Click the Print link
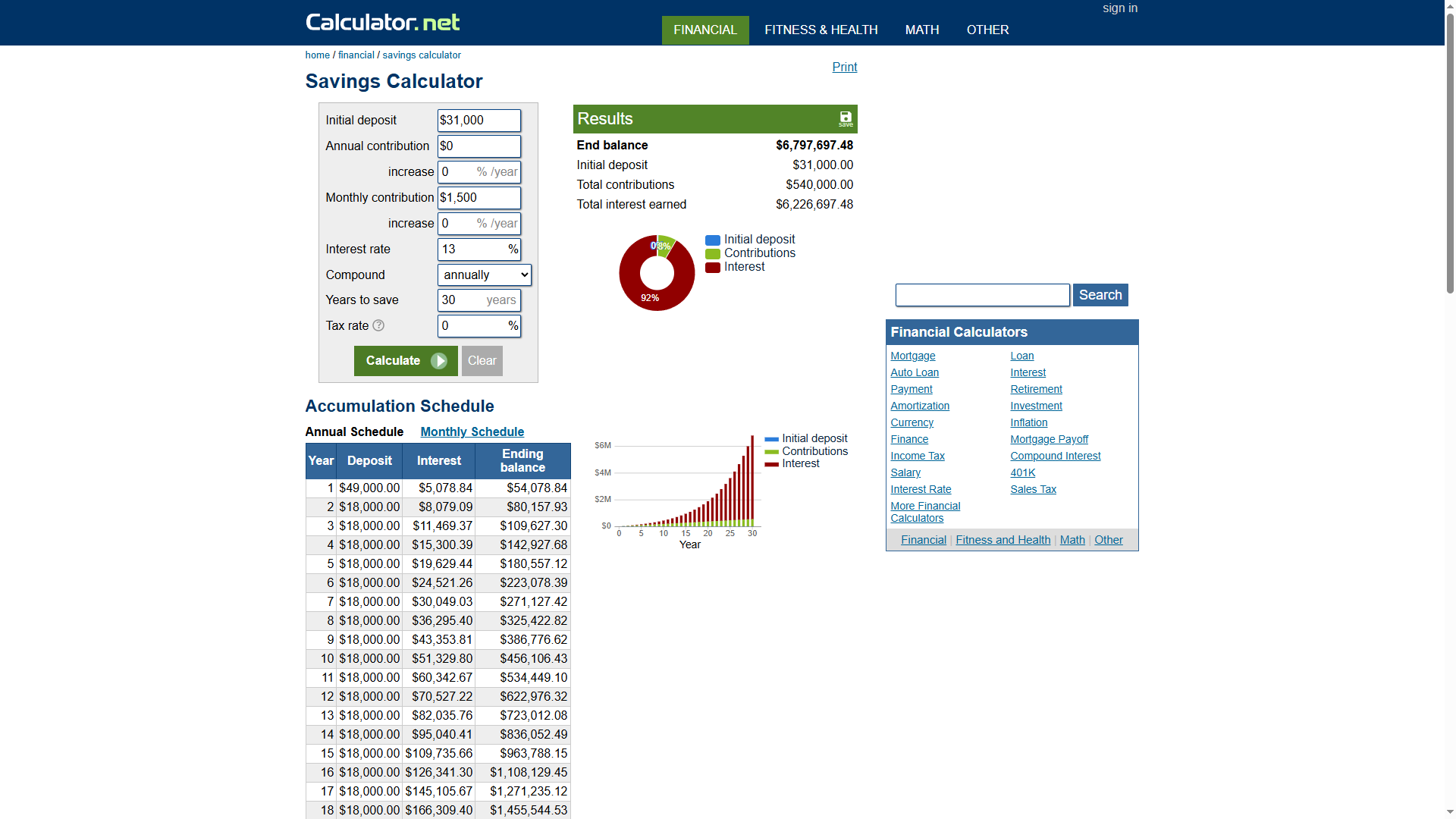 point(844,67)
